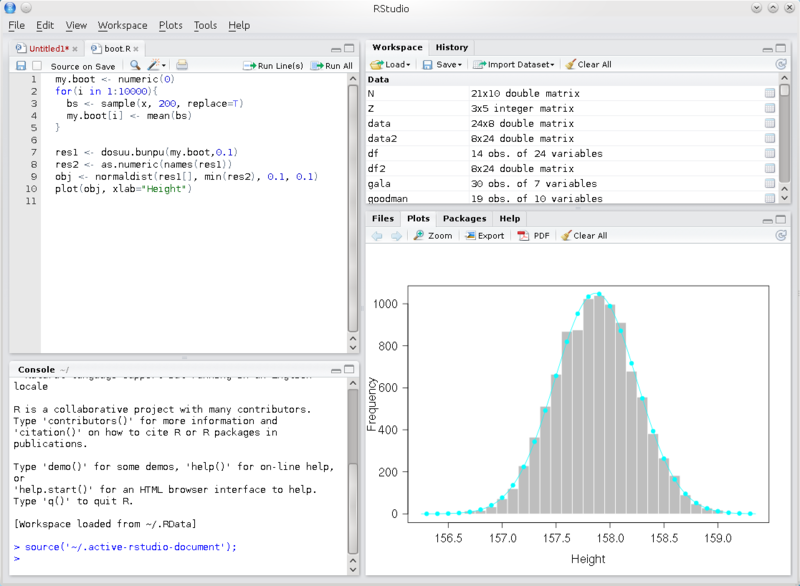The image size is (800, 586).
Task: Select the Workspace tab
Action: pos(397,47)
